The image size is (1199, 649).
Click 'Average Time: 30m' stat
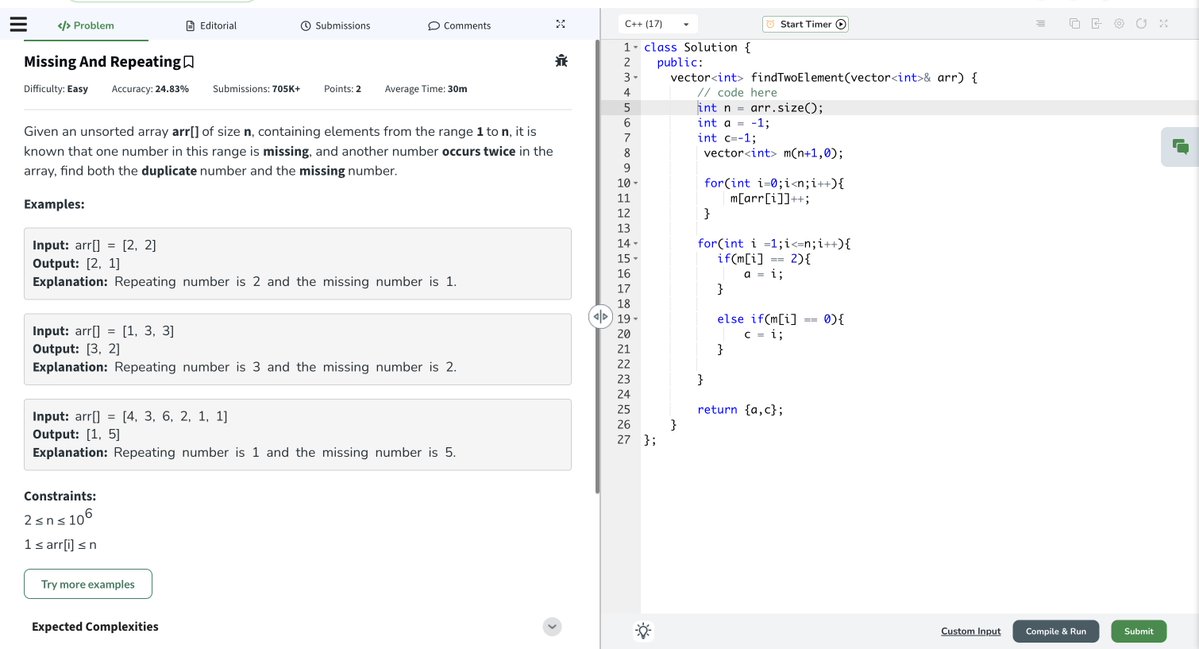click(426, 89)
